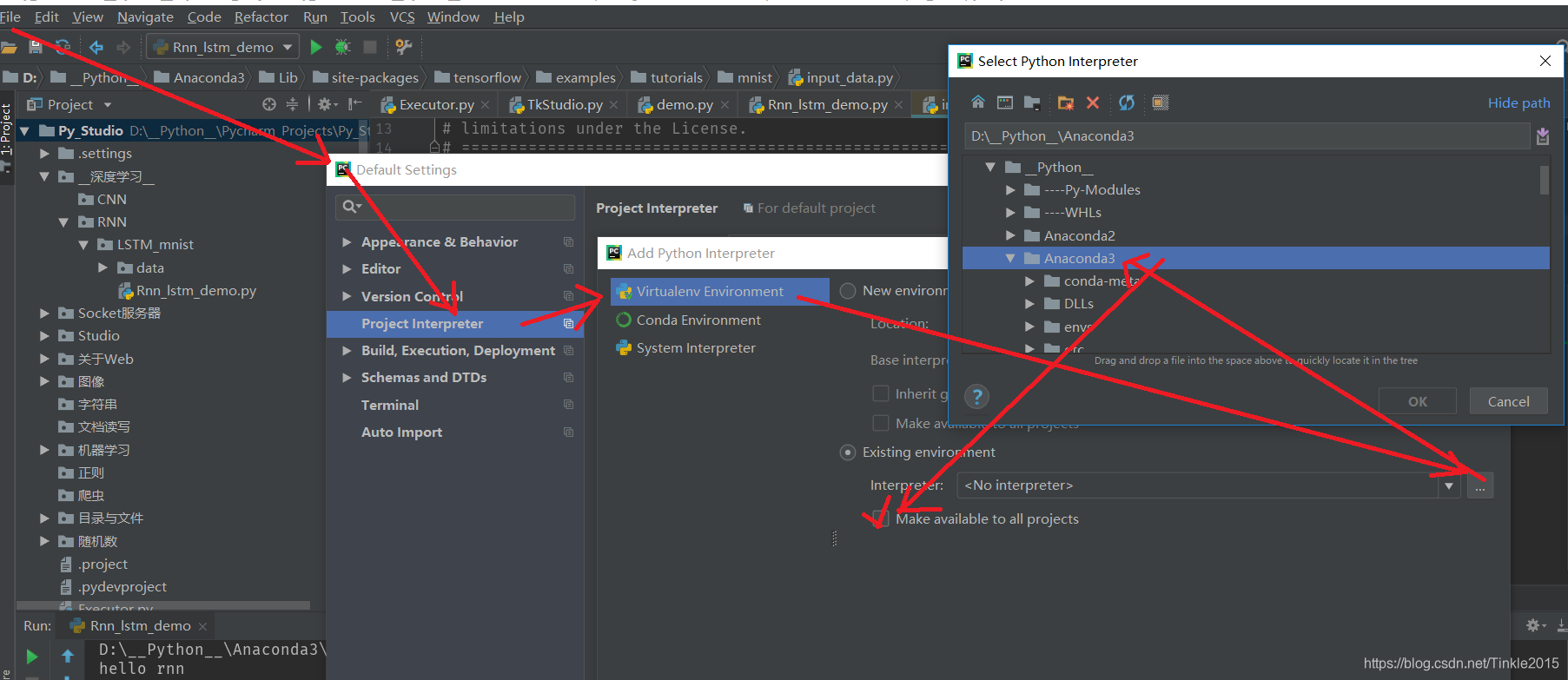
Task: Click the Hide path link
Action: pyautogui.click(x=1518, y=102)
